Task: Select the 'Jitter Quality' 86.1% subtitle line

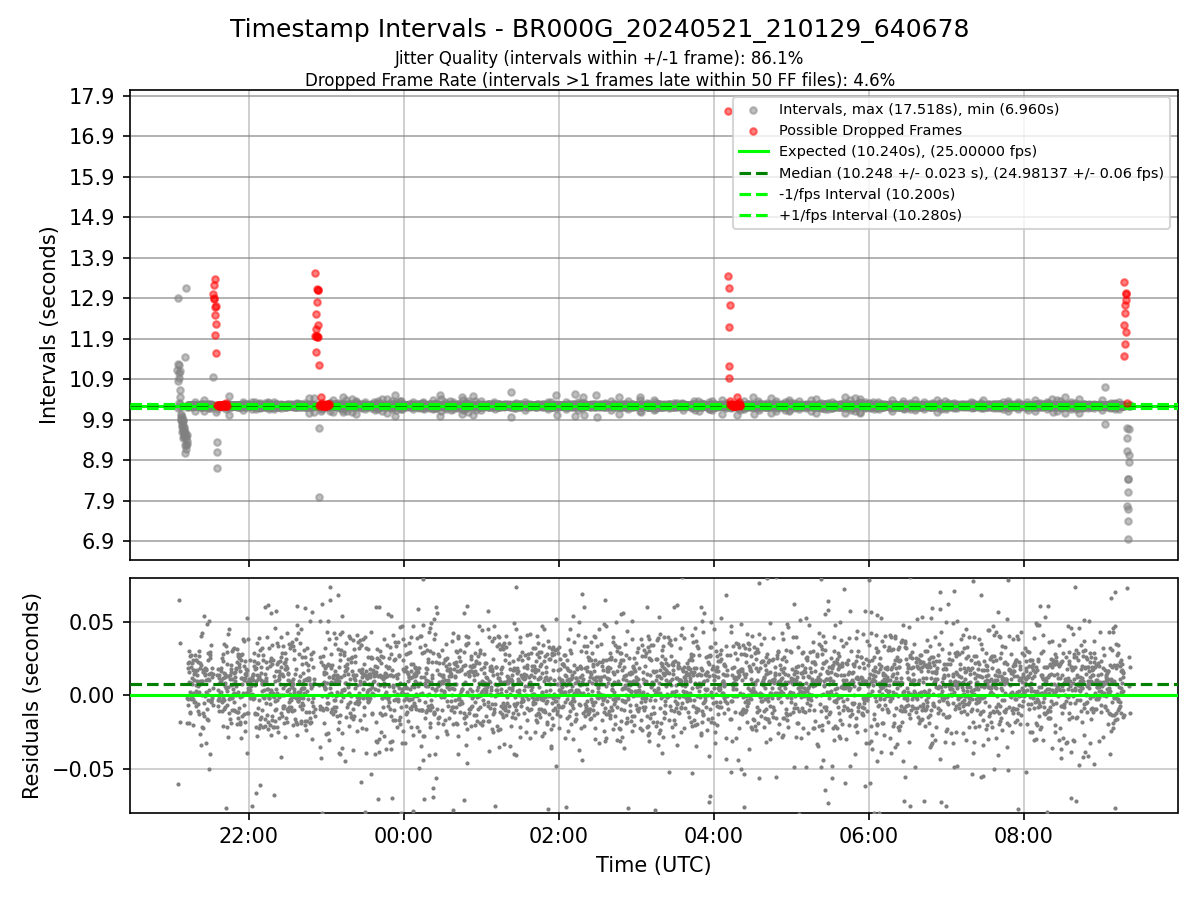Action: tap(599, 58)
